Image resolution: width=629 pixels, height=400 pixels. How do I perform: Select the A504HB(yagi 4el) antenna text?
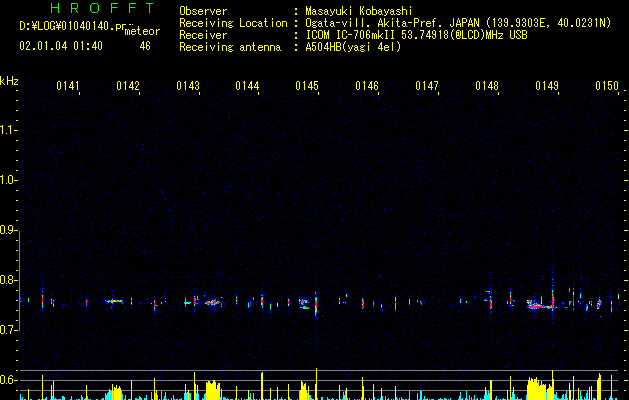[353, 47]
